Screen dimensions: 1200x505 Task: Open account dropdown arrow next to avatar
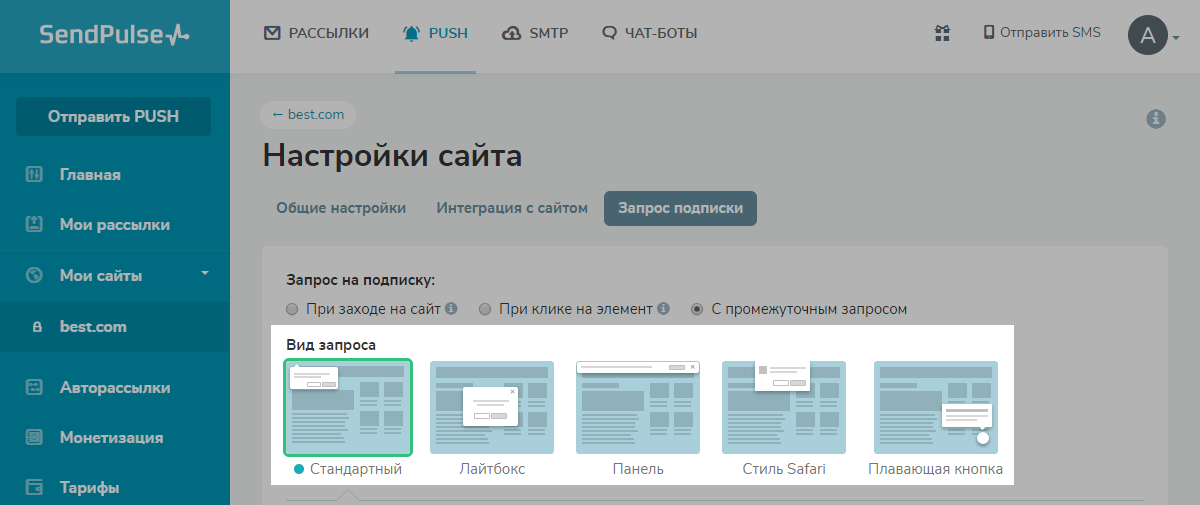click(1176, 38)
